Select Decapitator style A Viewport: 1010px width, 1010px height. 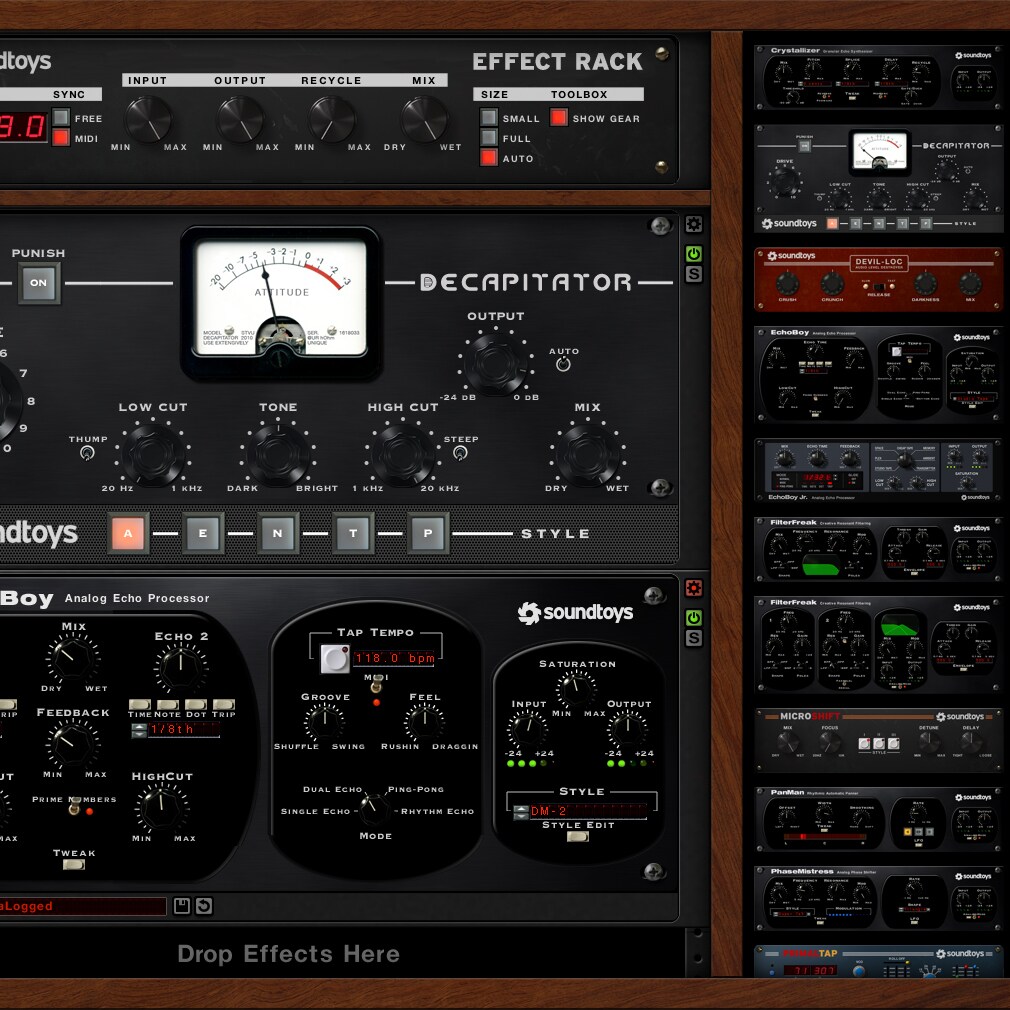pyautogui.click(x=128, y=533)
